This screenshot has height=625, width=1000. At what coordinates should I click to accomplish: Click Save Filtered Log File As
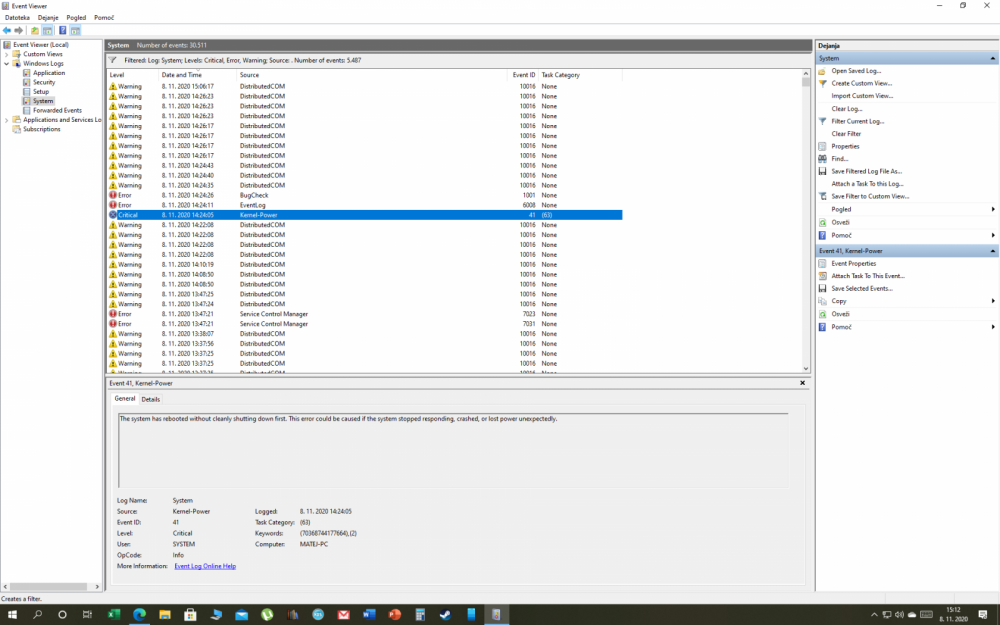[866, 171]
